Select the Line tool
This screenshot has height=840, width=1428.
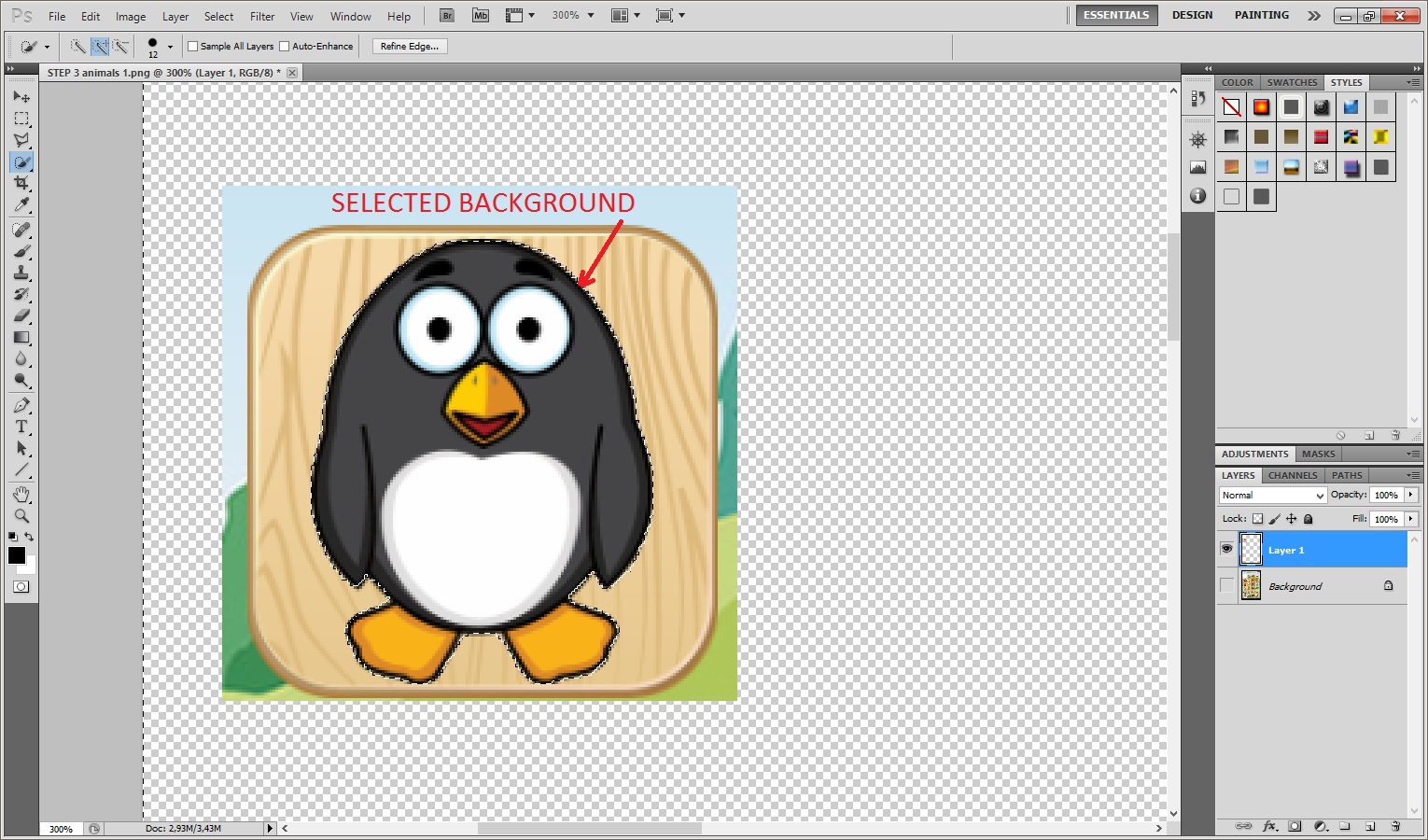(21, 469)
